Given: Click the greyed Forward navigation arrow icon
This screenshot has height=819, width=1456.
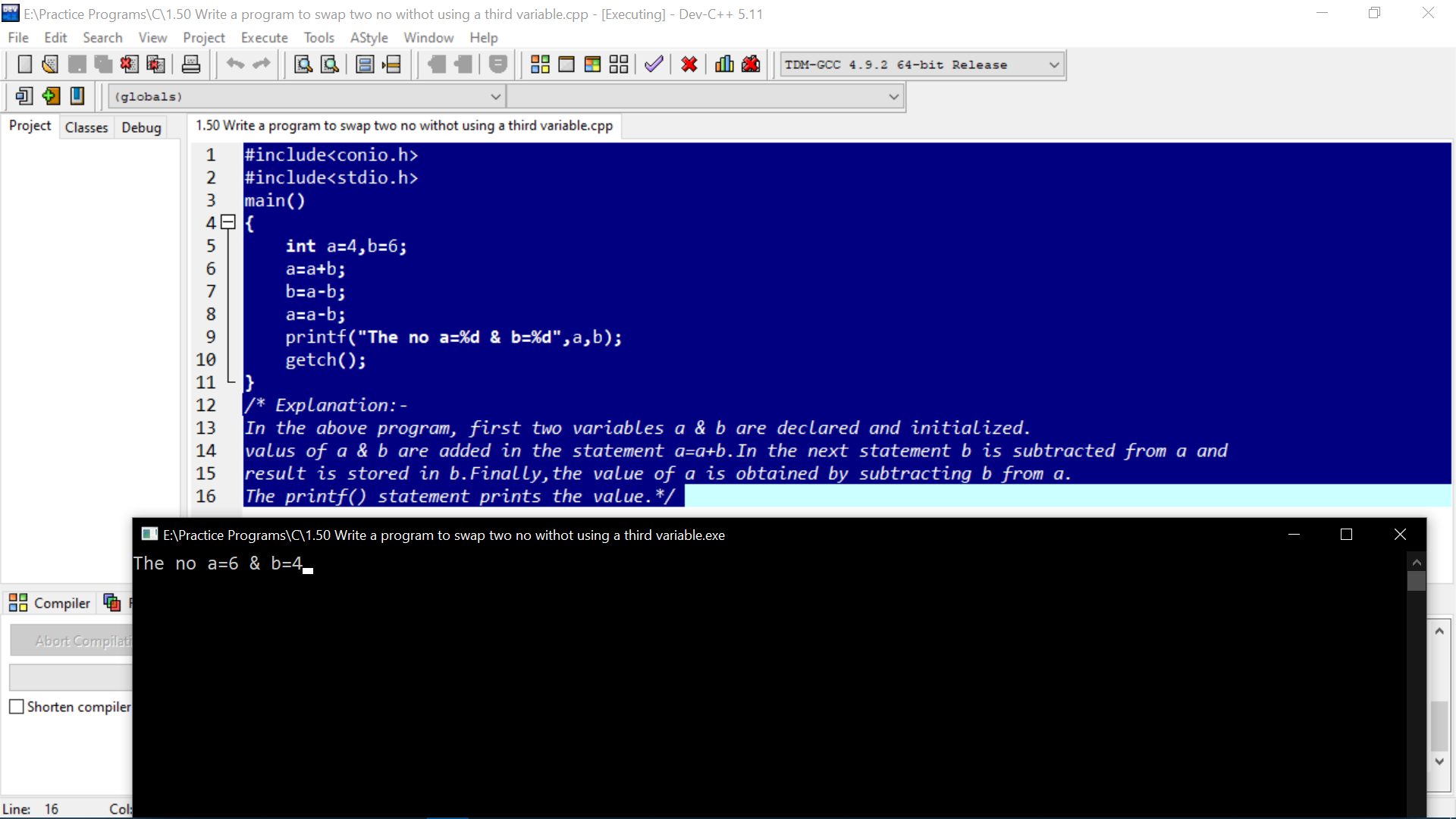Looking at the screenshot, I should [463, 64].
